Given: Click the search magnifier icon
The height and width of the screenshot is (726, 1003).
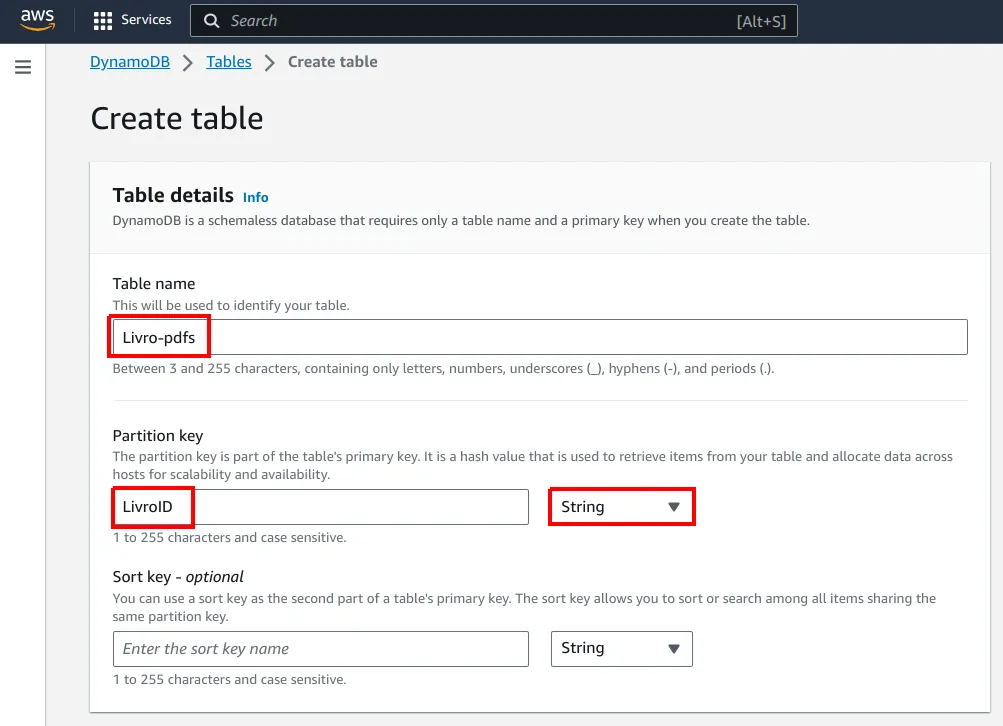Looking at the screenshot, I should pos(212,21).
